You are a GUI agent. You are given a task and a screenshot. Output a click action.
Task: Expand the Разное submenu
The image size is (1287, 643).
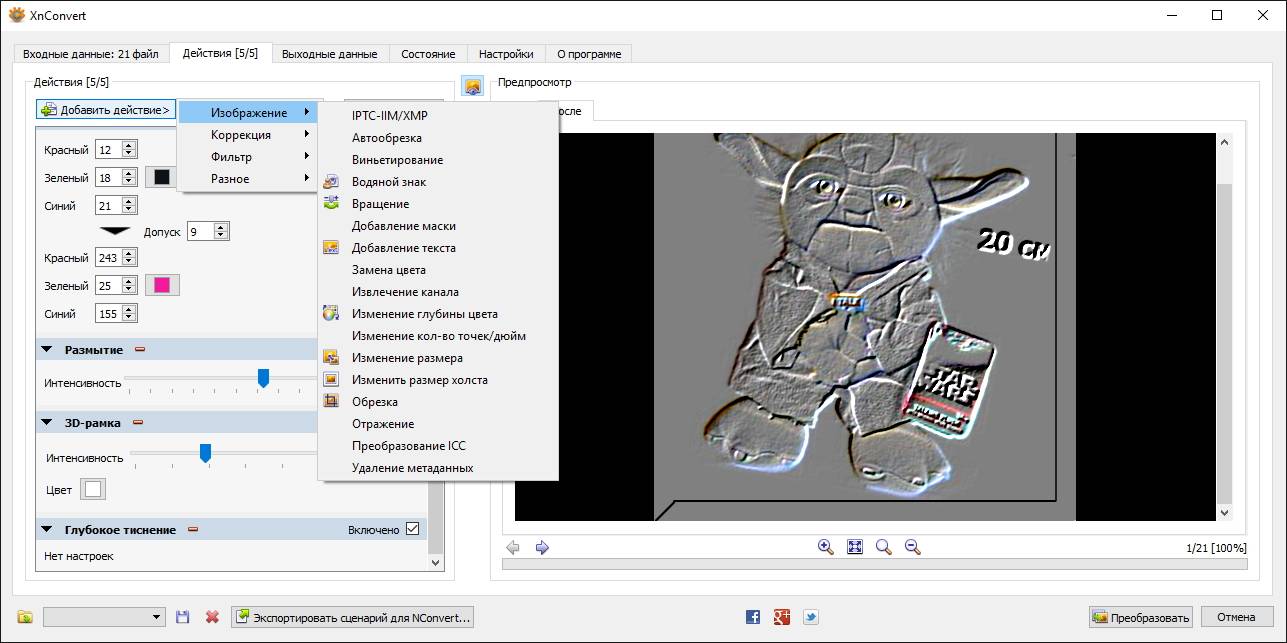pyautogui.click(x=248, y=179)
